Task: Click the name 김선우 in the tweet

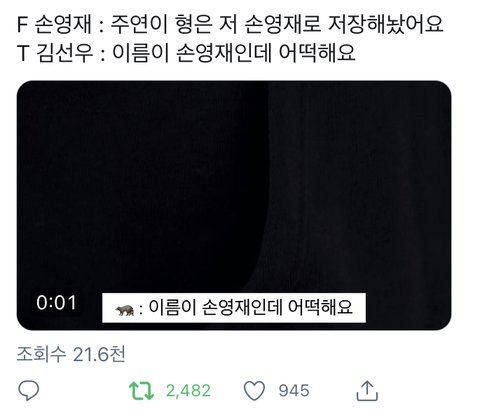Action: tap(64, 53)
